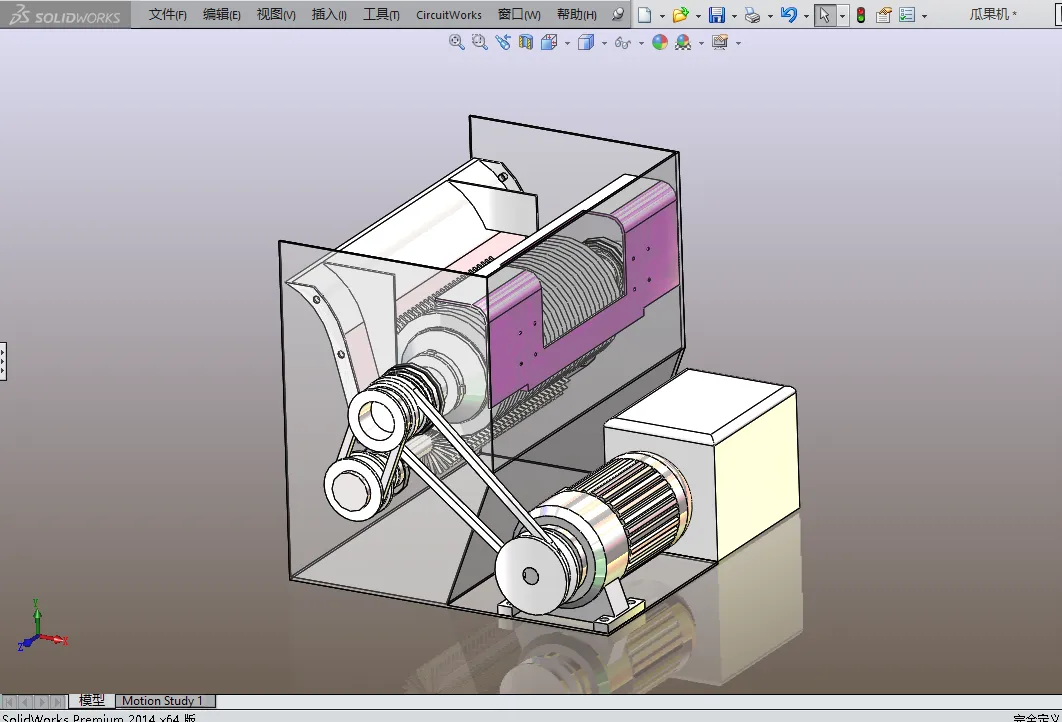Click the New document icon
The width and height of the screenshot is (1062, 722).
click(x=645, y=15)
